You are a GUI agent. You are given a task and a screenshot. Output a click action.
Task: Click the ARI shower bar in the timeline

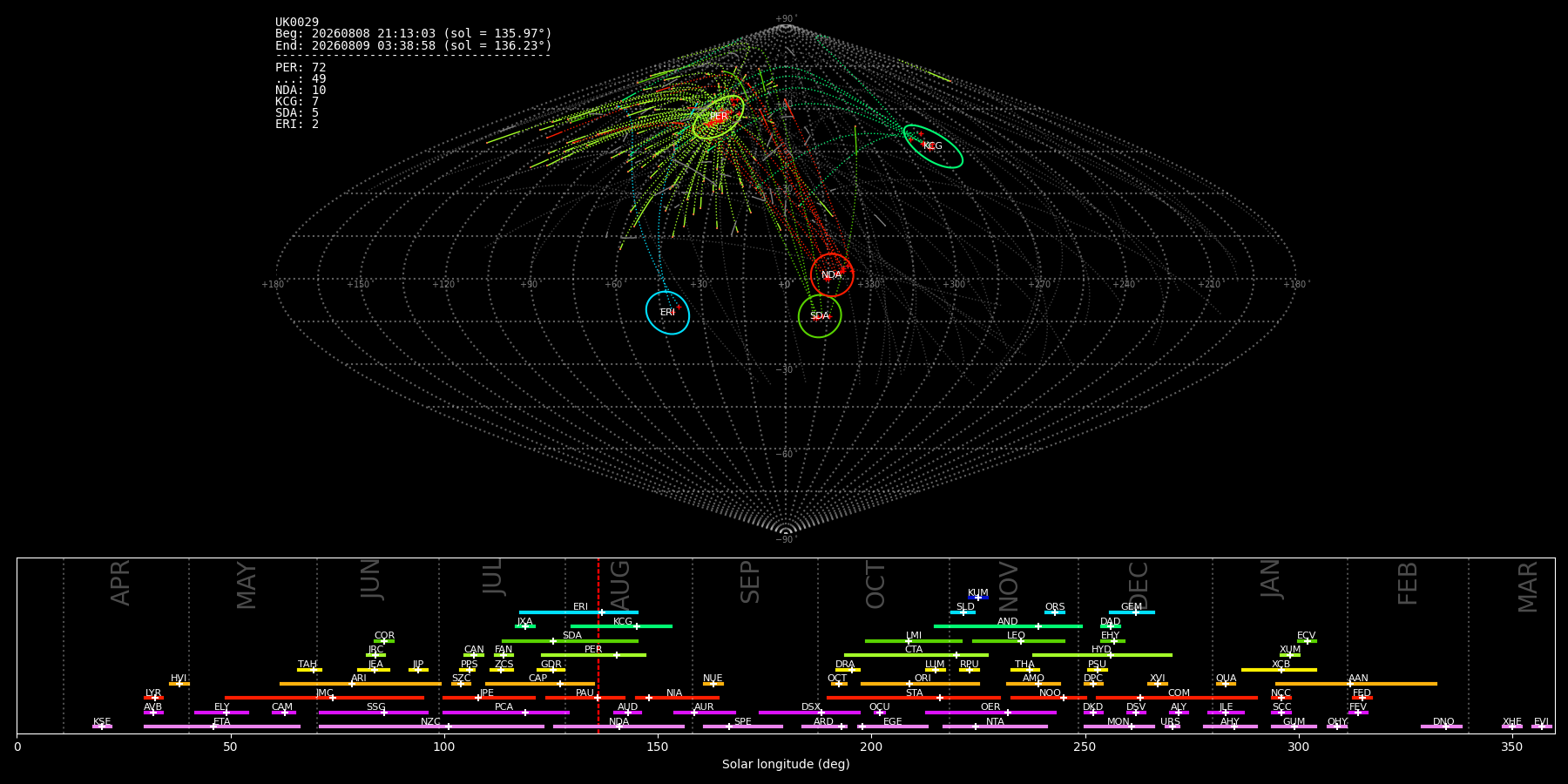point(361,684)
